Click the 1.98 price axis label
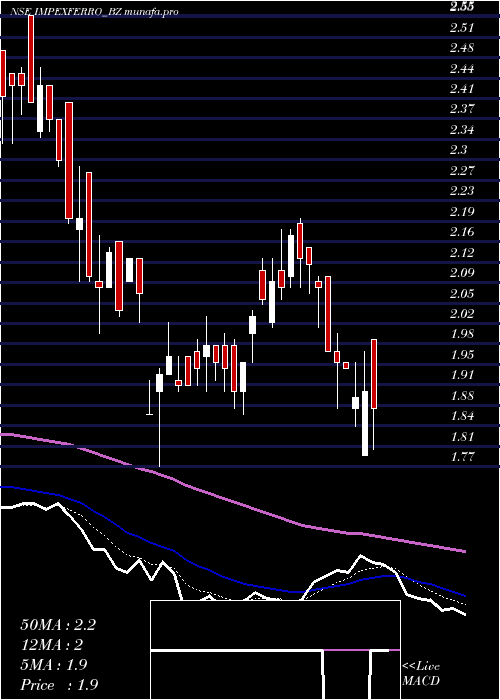This screenshot has height=700, width=500. coord(462,334)
